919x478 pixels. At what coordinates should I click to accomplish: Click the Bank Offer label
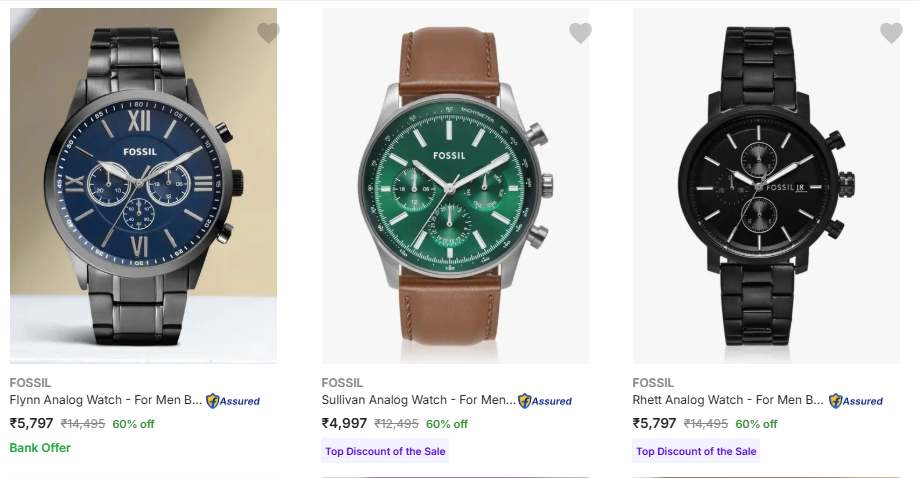[x=40, y=448]
